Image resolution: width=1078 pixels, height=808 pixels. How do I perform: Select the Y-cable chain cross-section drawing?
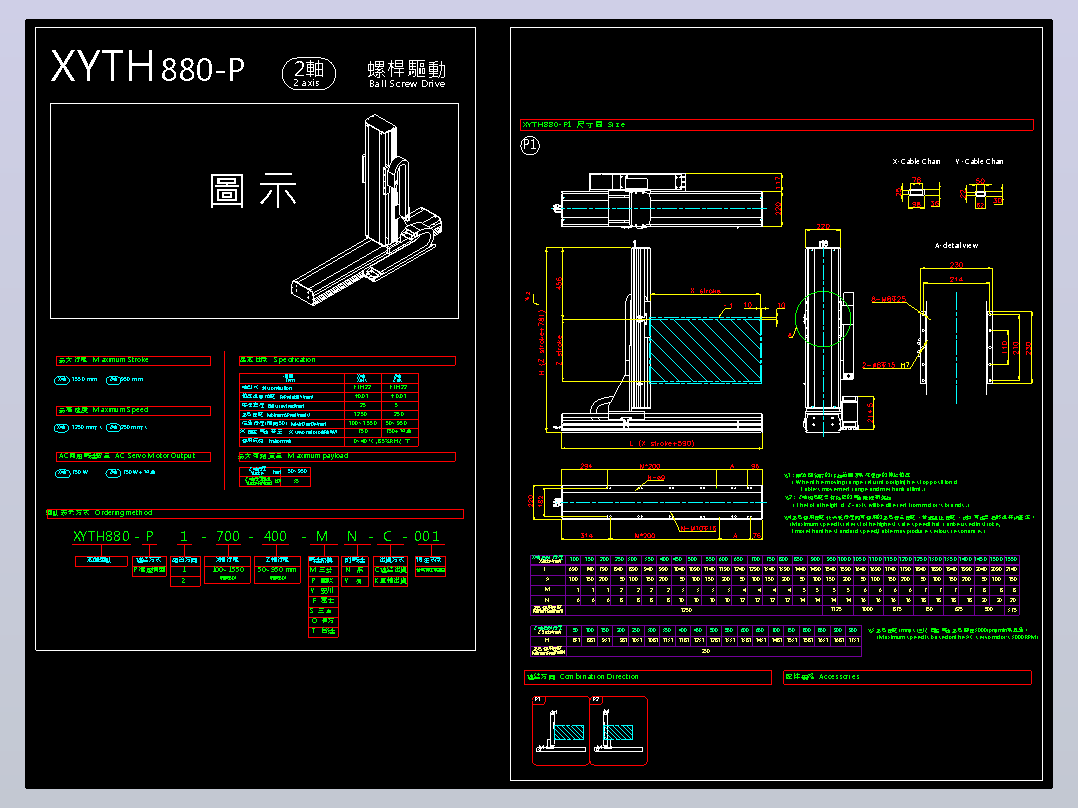(982, 193)
